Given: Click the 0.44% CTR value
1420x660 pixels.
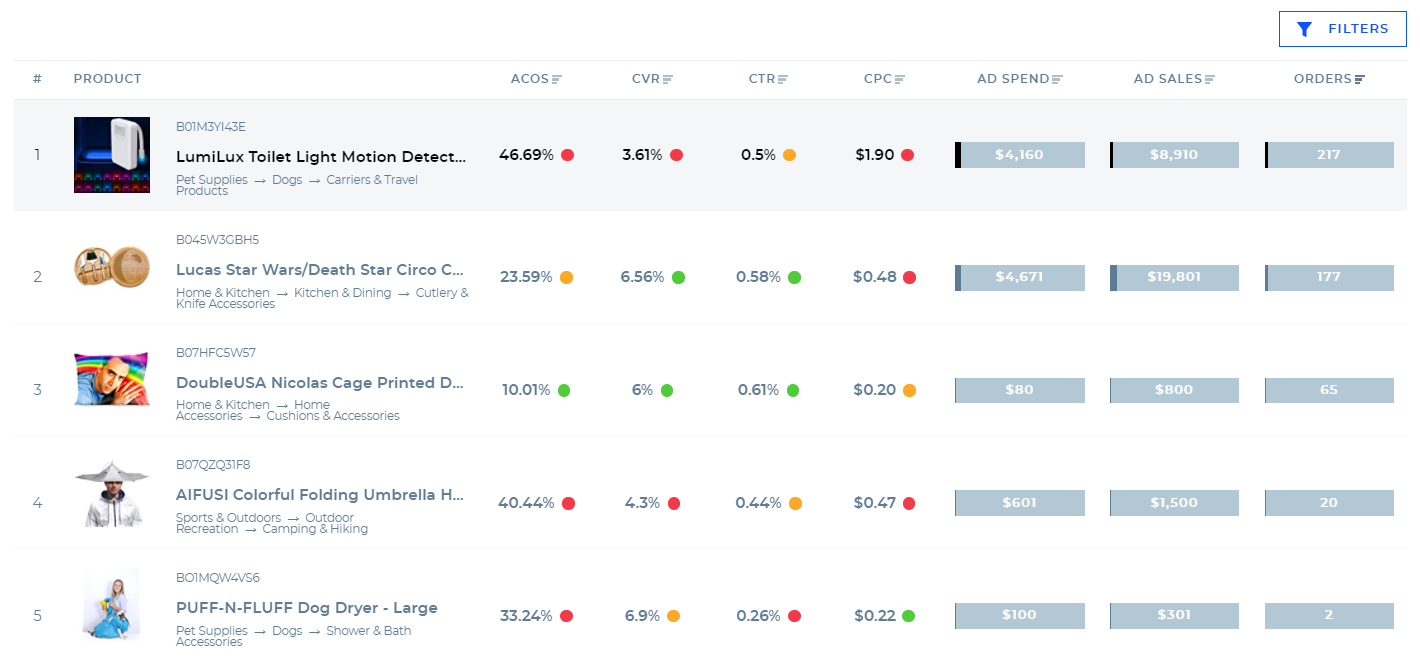Looking at the screenshot, I should click(x=758, y=503).
